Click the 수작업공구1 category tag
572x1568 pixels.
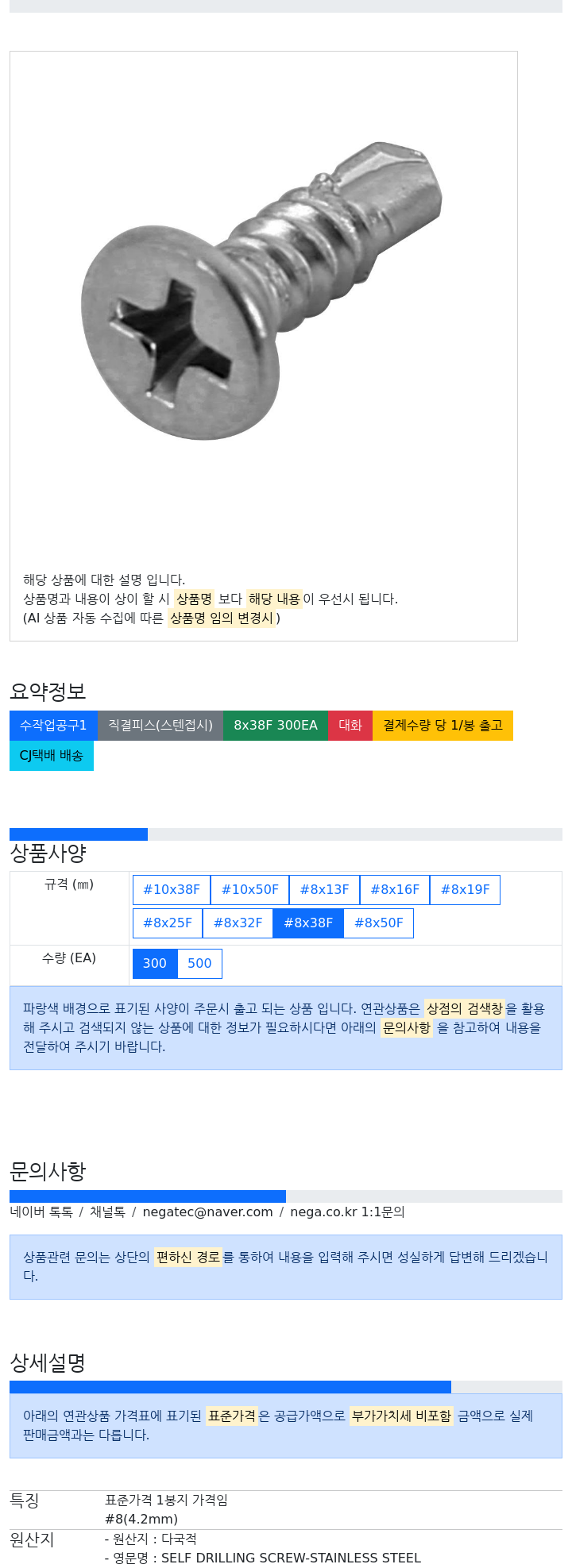point(53,726)
